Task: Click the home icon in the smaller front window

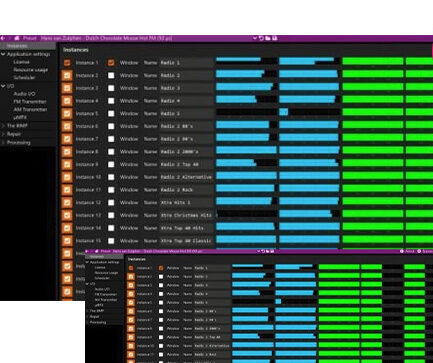Action: [97, 251]
